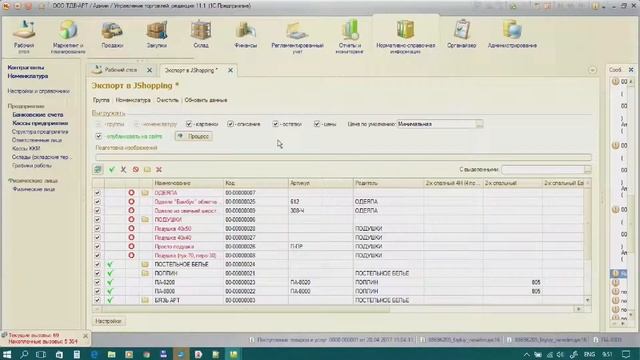Uncheck the ОДЕЯЛА row checkbox
The height and width of the screenshot is (360, 640).
(x=97, y=192)
